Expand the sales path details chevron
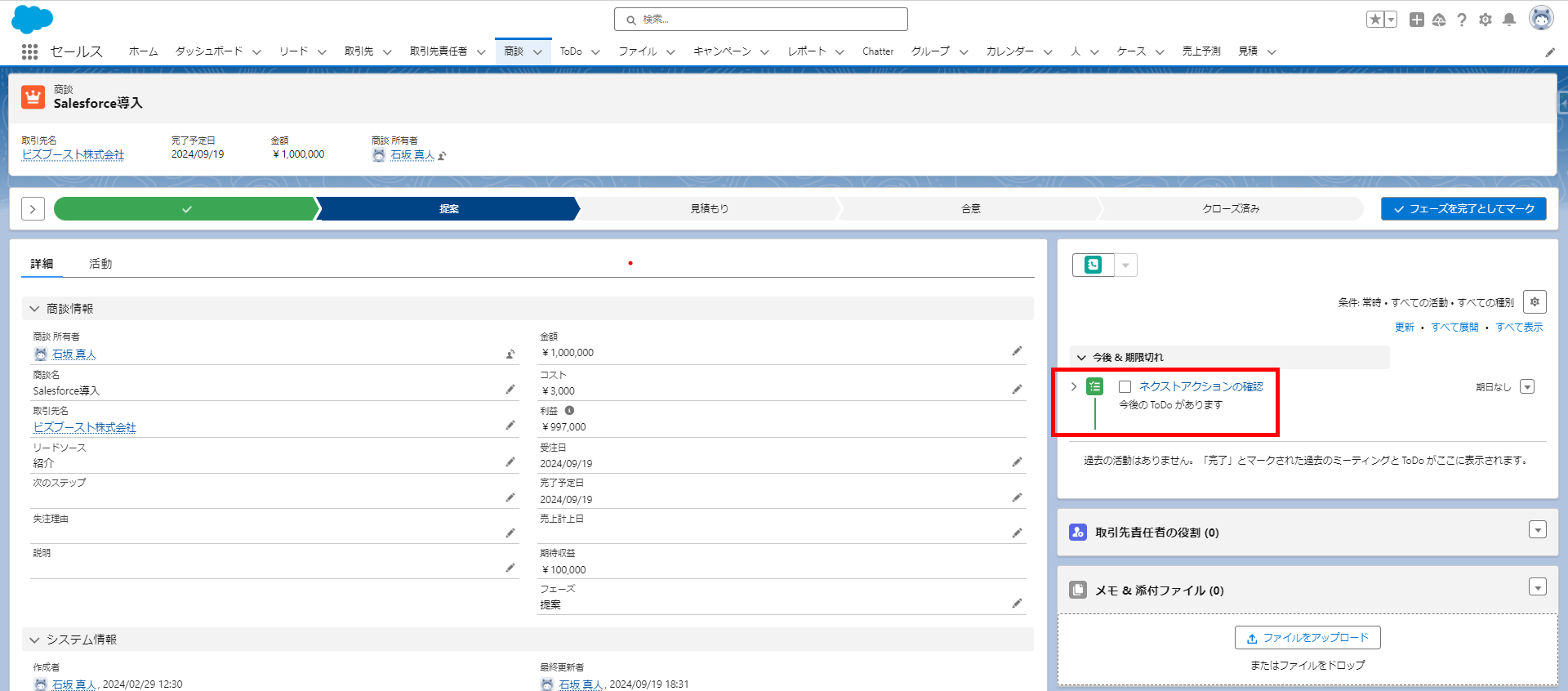 click(x=33, y=209)
